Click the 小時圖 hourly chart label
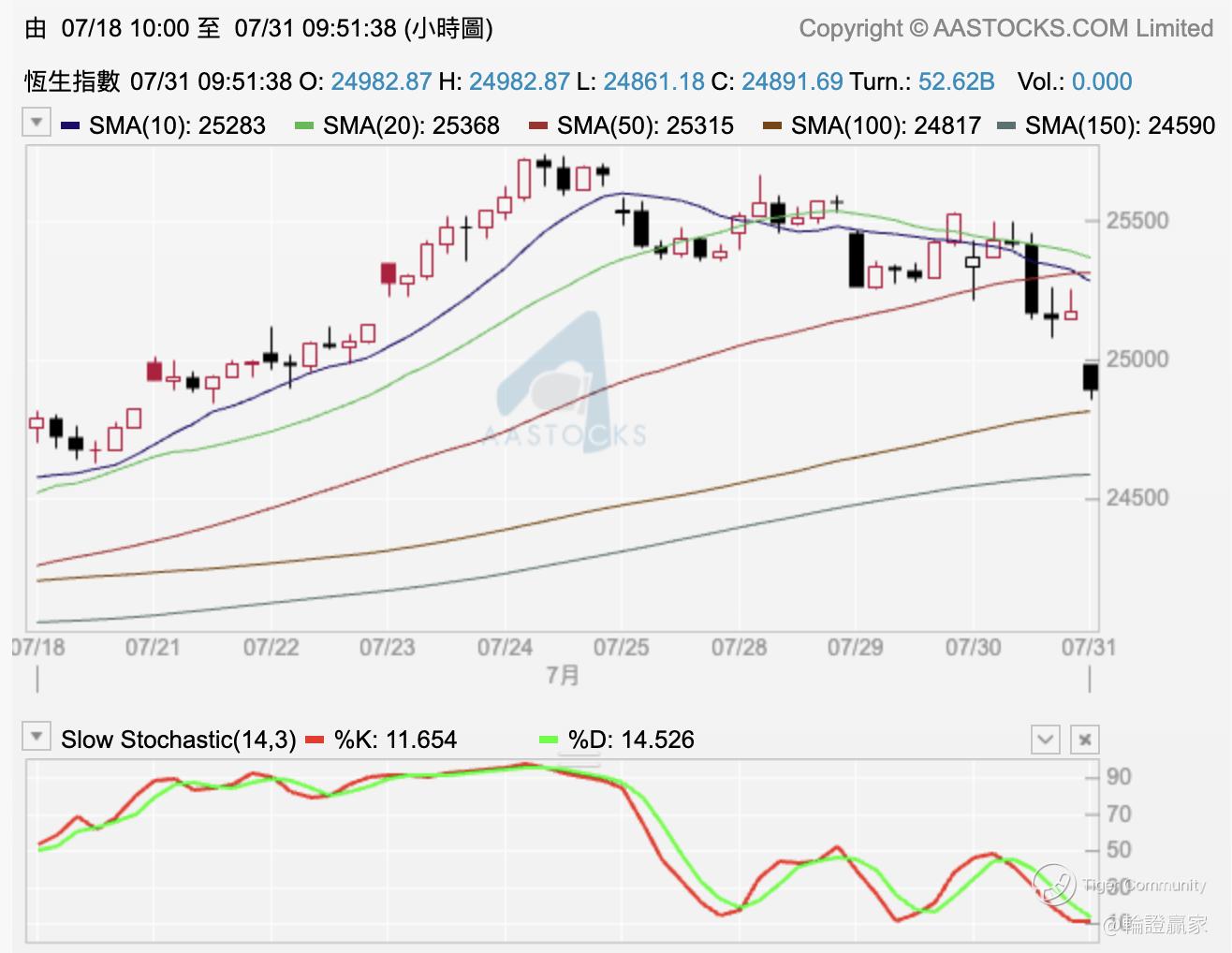Viewport: 1232px width, 953px height. point(449,28)
